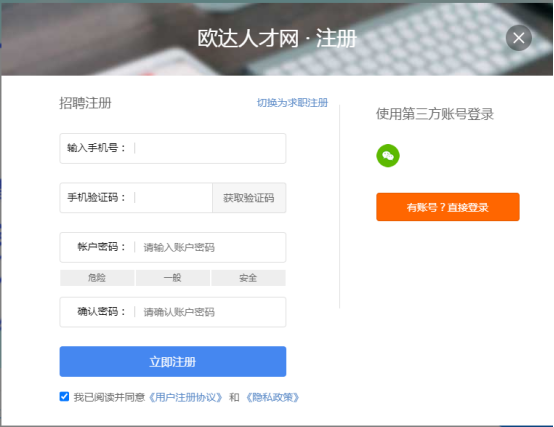Click the 欧达人才网 · 注册 title banner
This screenshot has height=427, width=554.
pos(277,38)
